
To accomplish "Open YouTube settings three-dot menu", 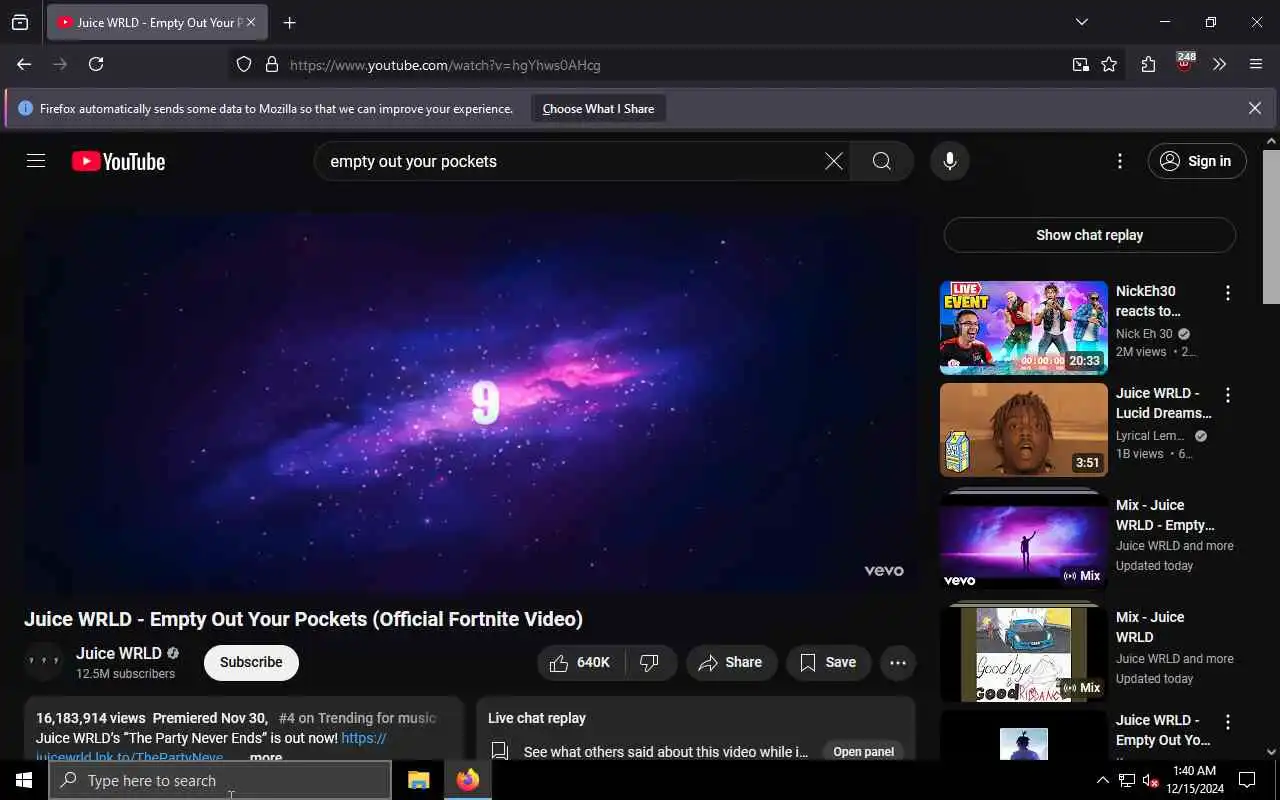I will coord(1119,161).
